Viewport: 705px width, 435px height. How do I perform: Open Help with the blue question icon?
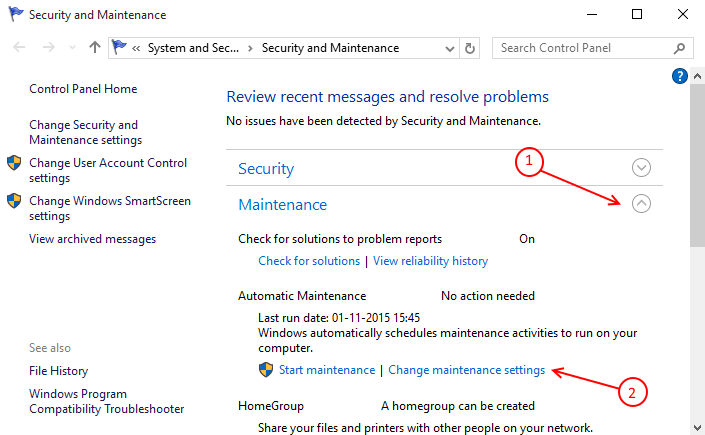679,76
